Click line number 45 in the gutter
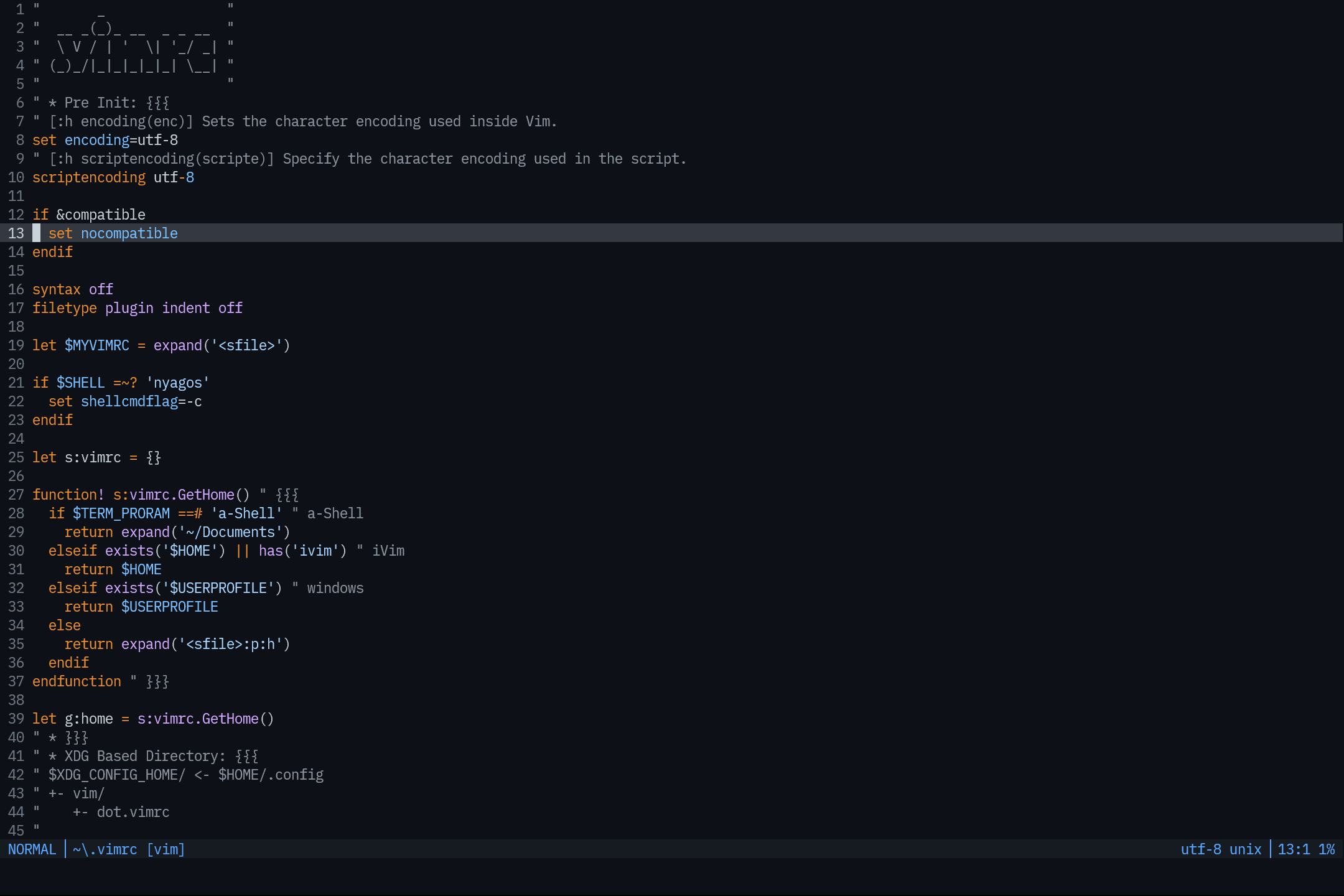Viewport: 1344px width, 896px height. [x=16, y=831]
